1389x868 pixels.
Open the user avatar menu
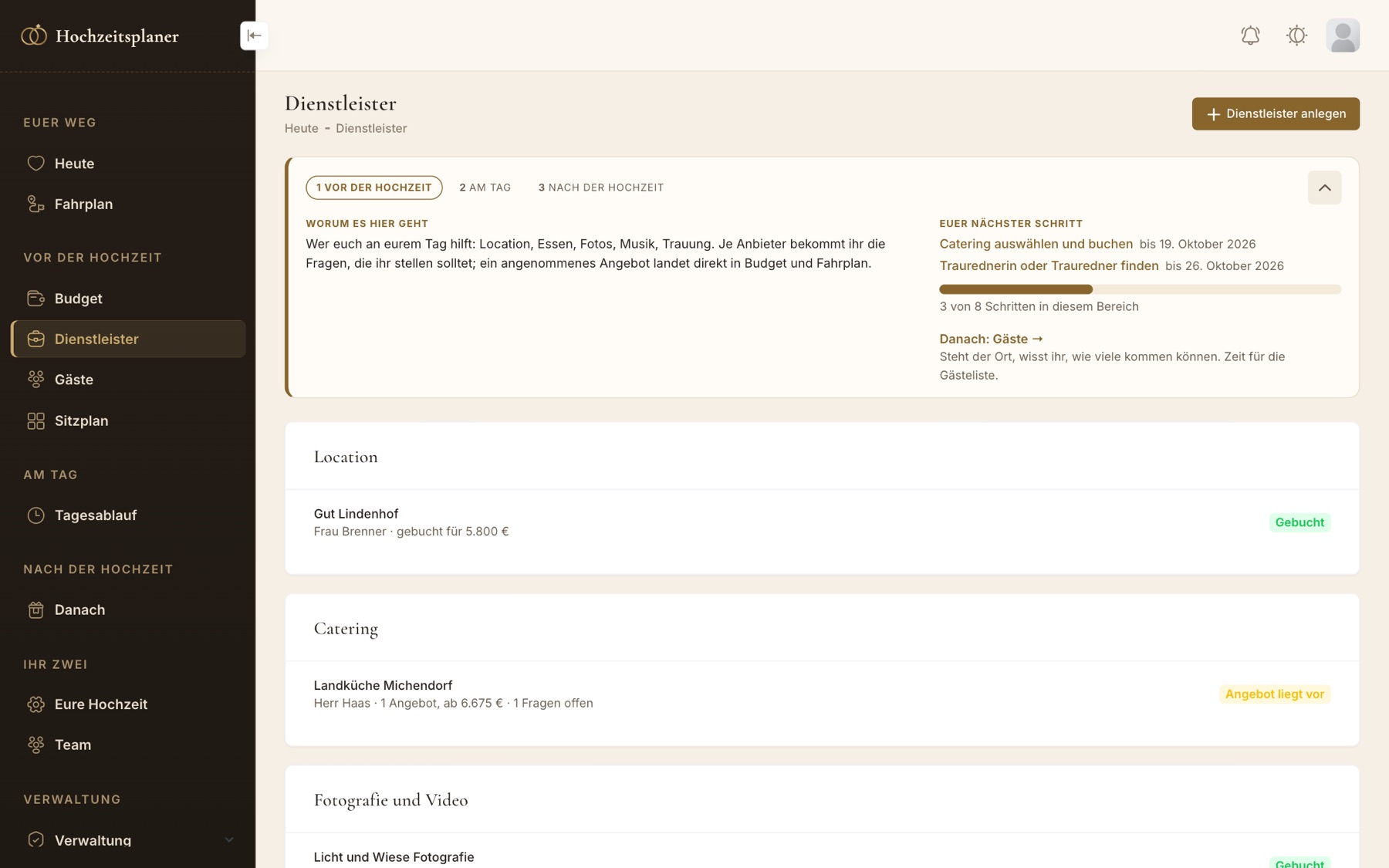[x=1343, y=35]
